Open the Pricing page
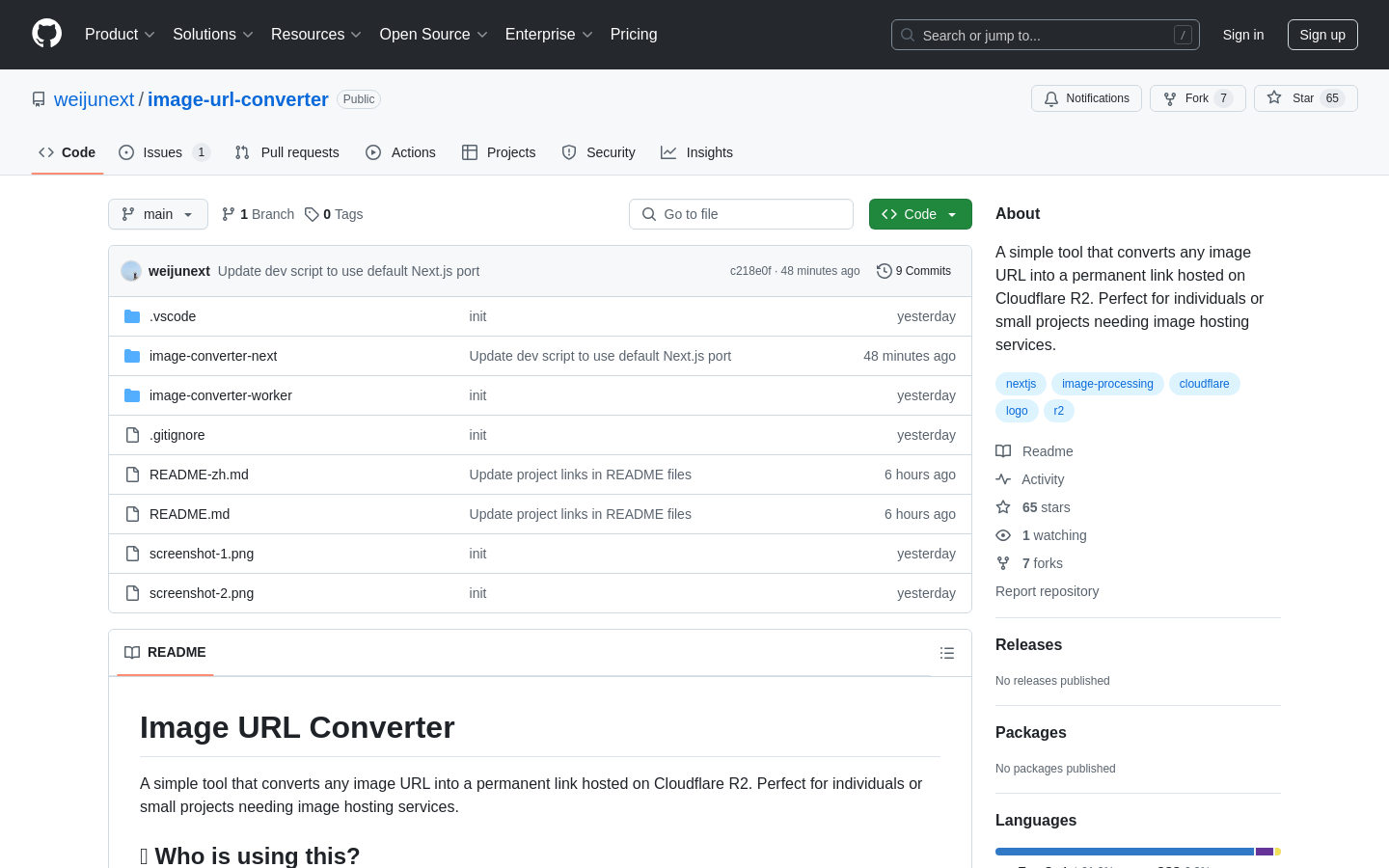The image size is (1389, 868). click(634, 35)
